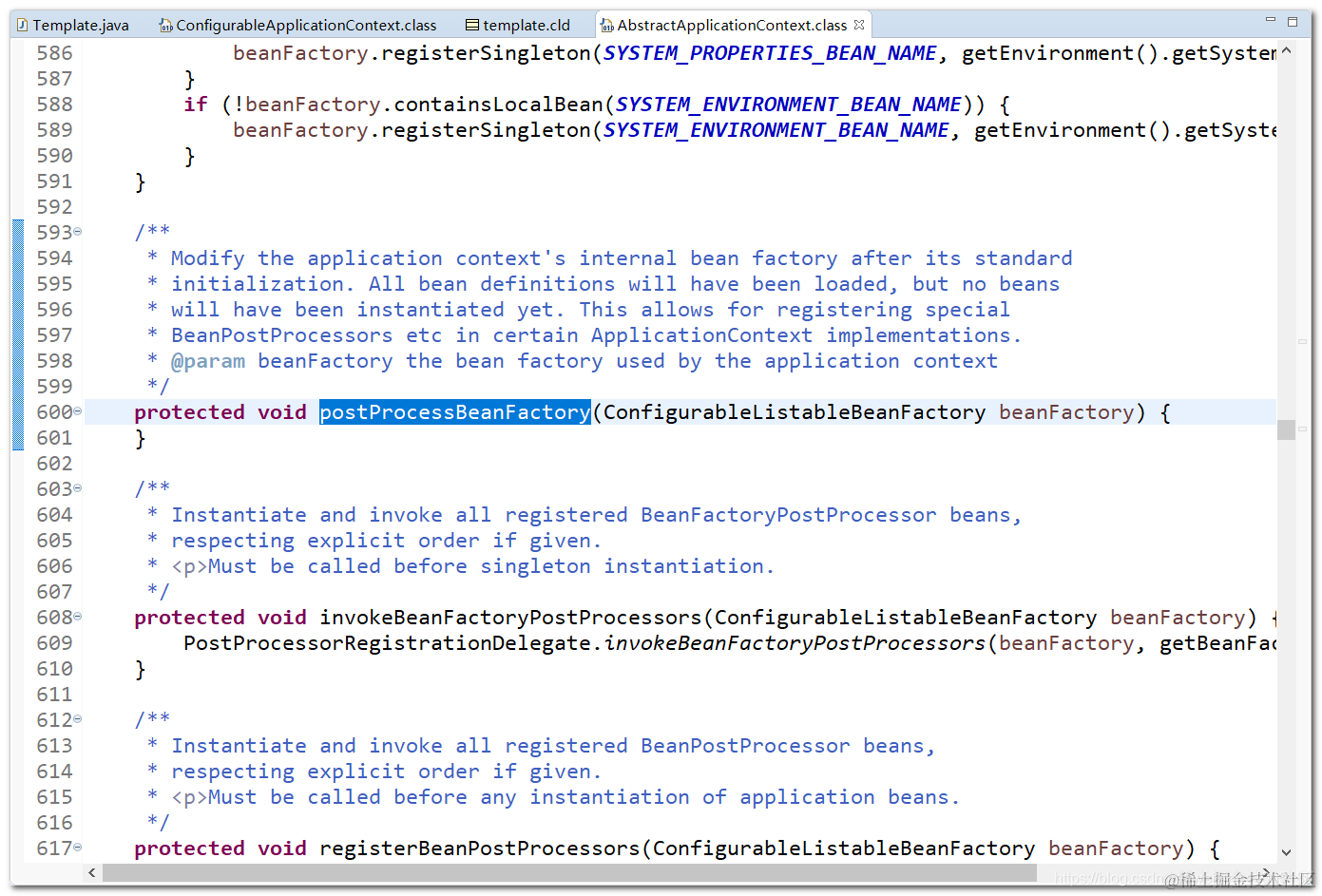Screen dimensions: 1322x896
Task: Click 'respecting explicit order' comment on line 614
Action: click(325, 772)
